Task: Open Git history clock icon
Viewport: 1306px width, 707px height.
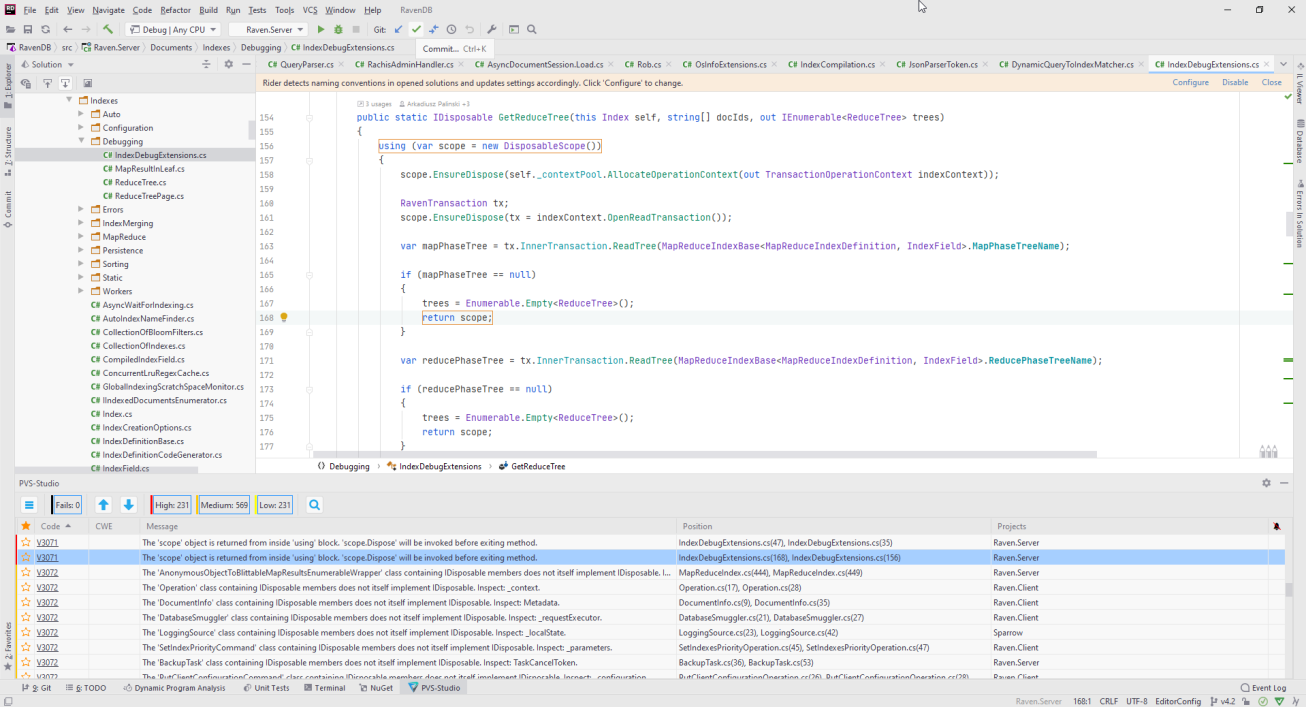Action: [451, 30]
